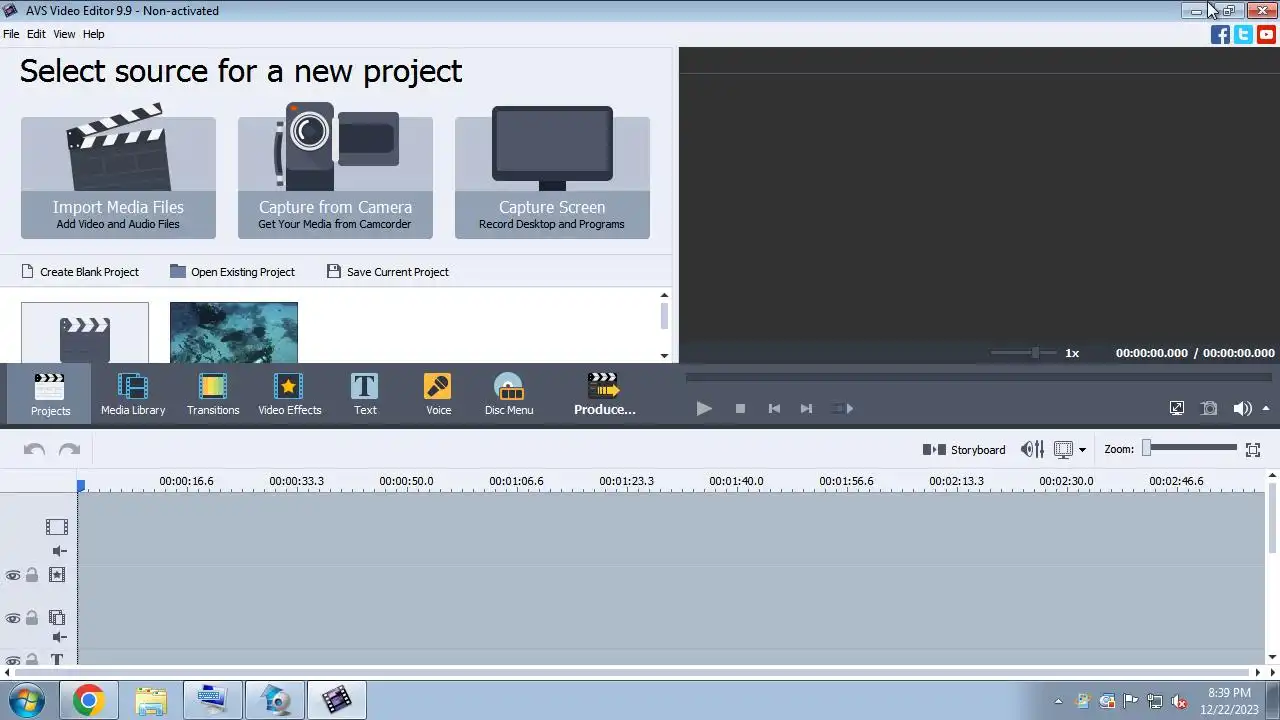Stop the preview playback
Screen dimensions: 1280x720
coord(740,408)
